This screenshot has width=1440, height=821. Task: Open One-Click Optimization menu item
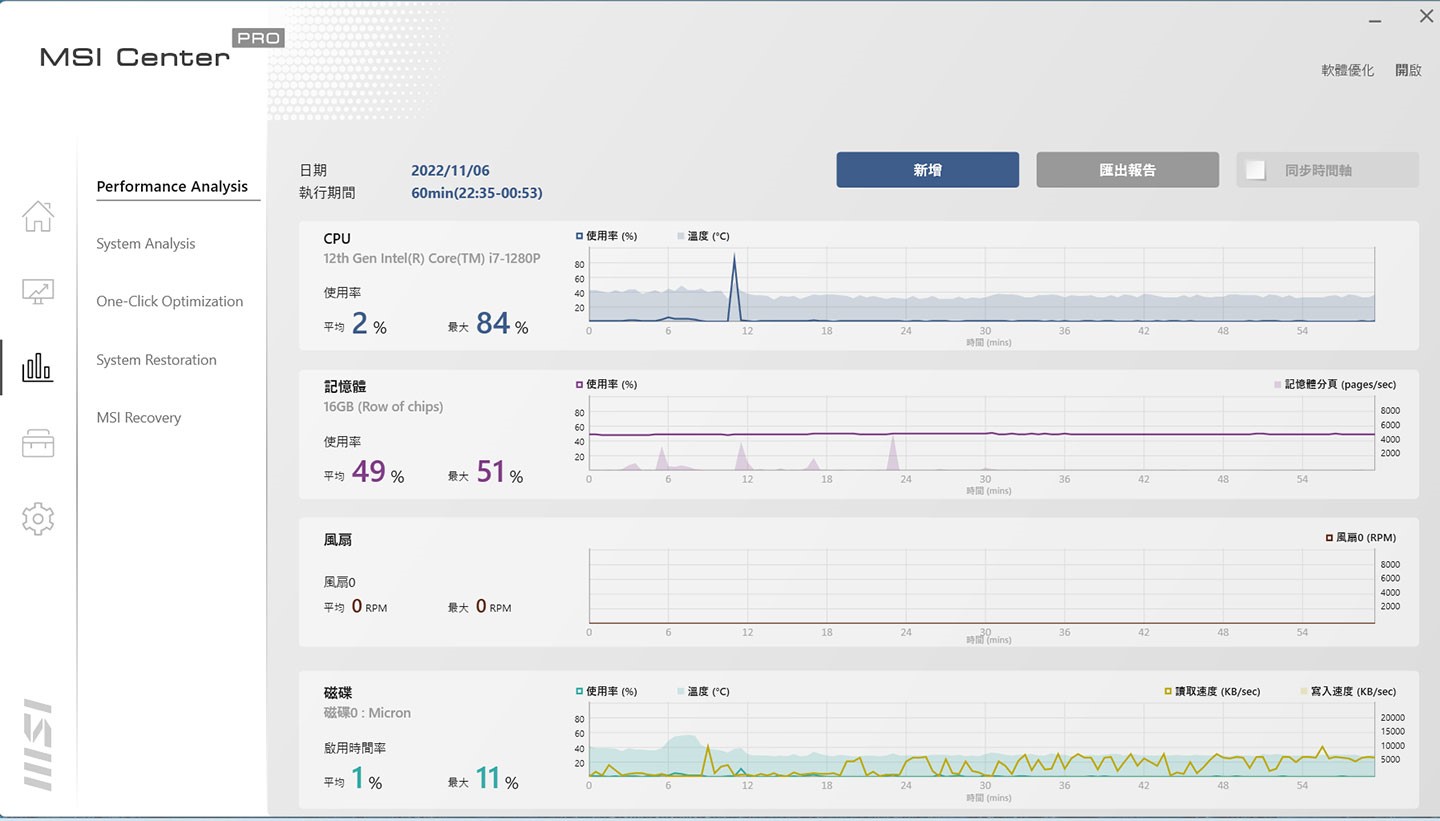point(170,302)
